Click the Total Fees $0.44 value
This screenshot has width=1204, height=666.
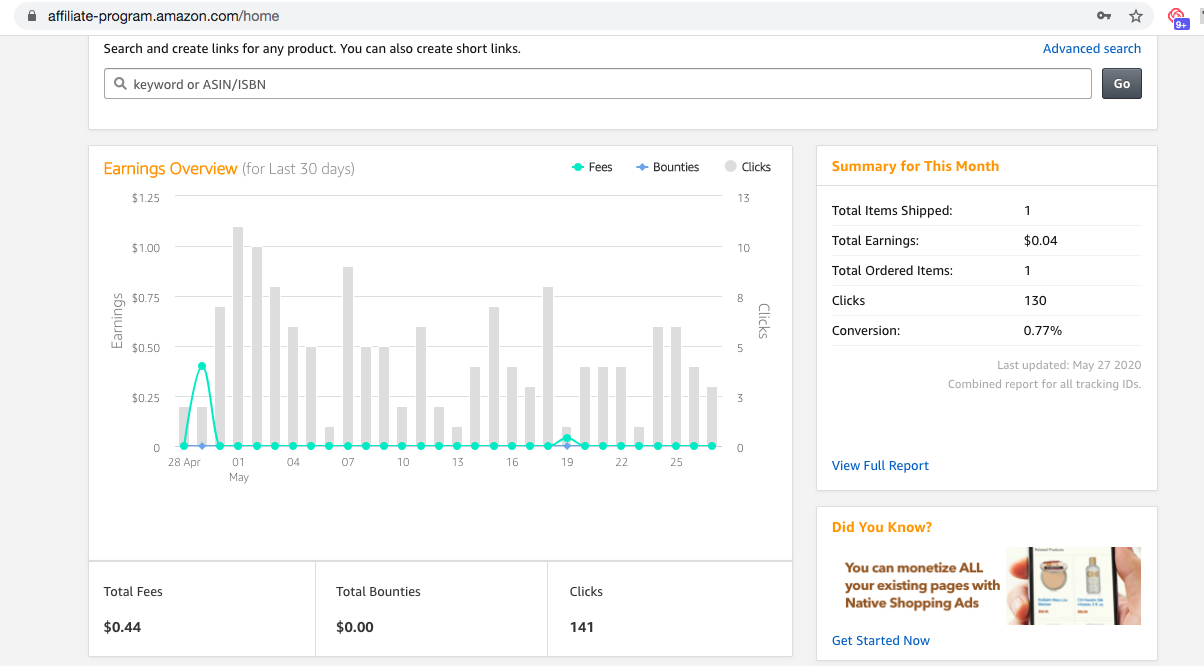click(x=122, y=627)
